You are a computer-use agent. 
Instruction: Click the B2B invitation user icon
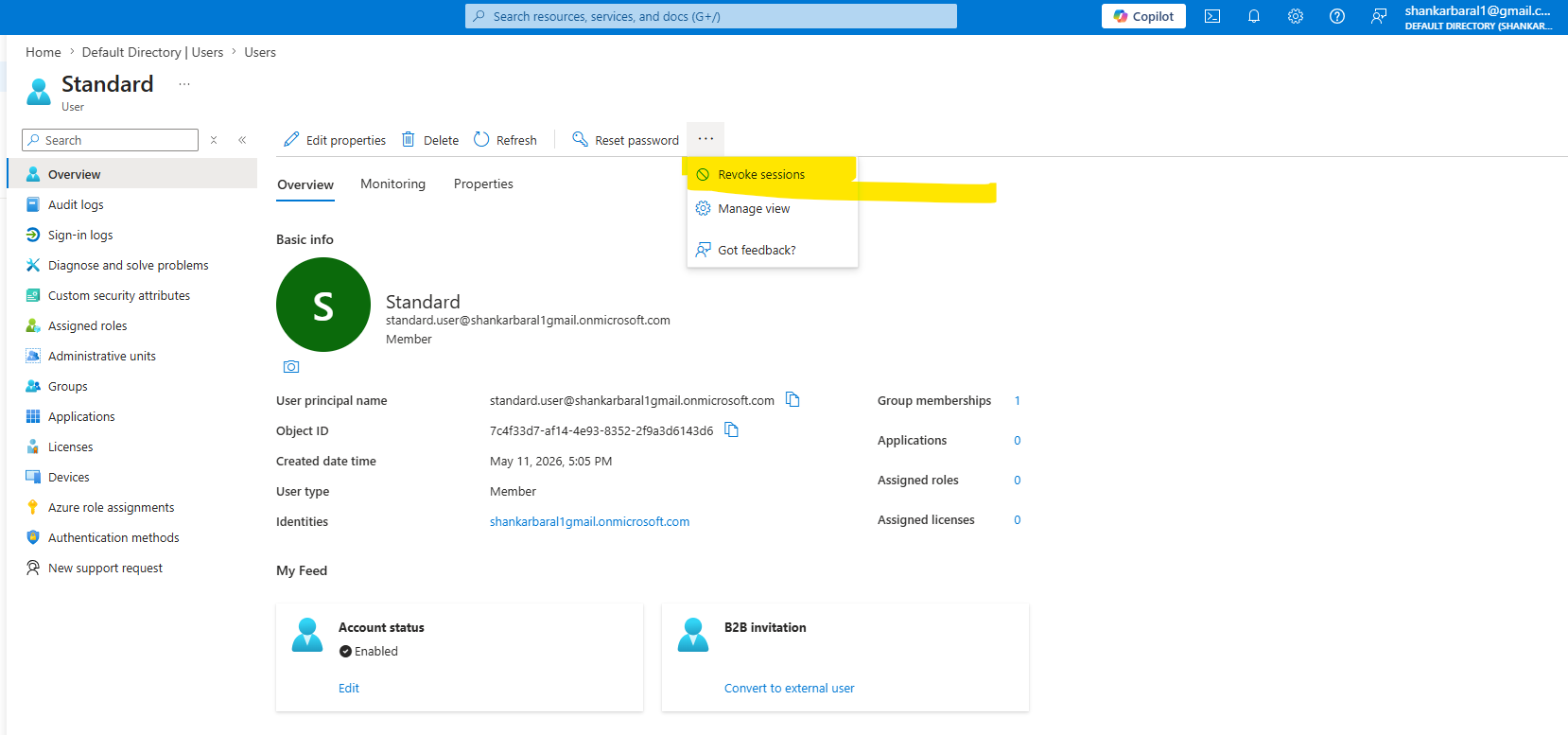[x=693, y=635]
